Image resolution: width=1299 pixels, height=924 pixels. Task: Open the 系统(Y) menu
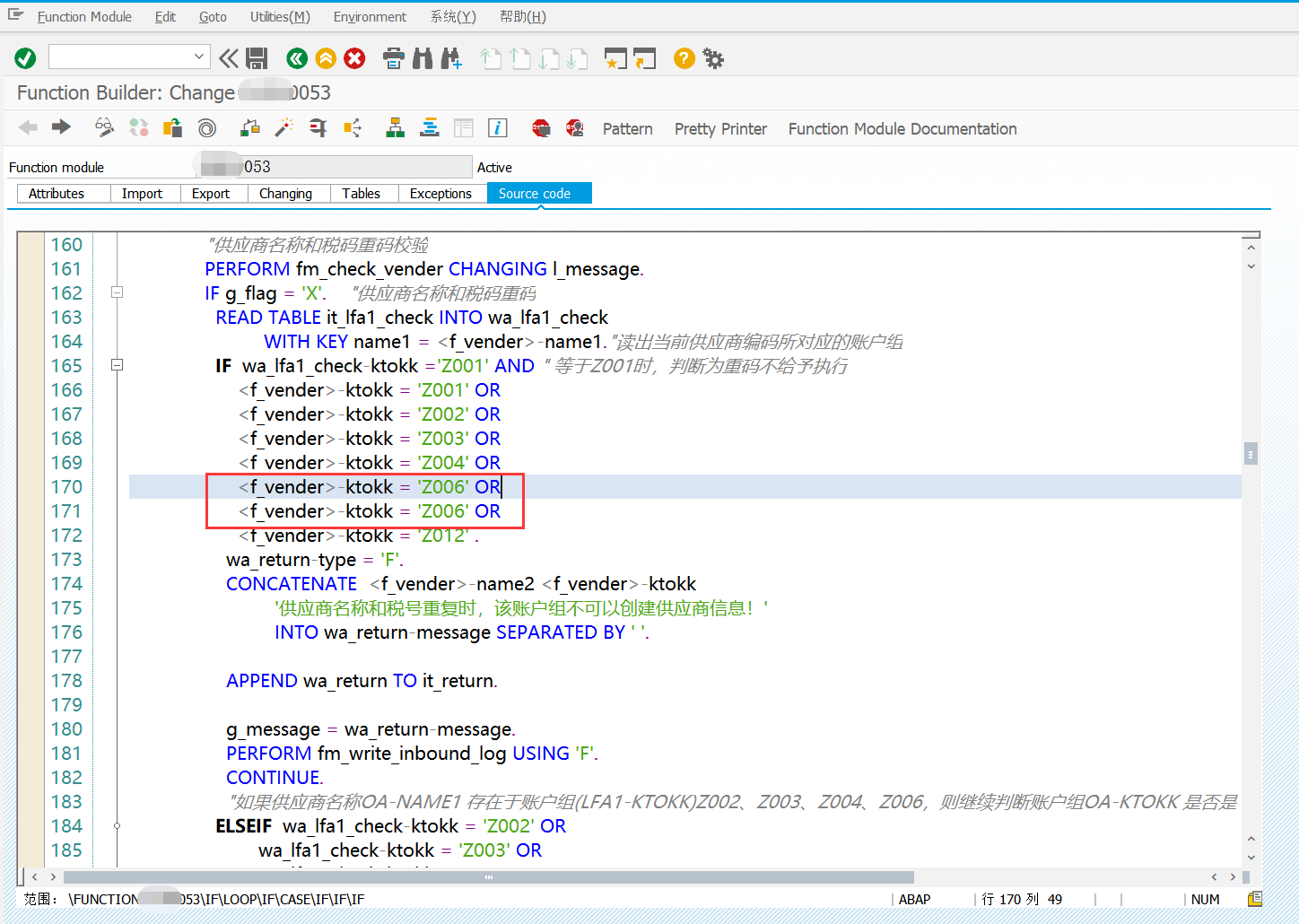click(x=453, y=17)
